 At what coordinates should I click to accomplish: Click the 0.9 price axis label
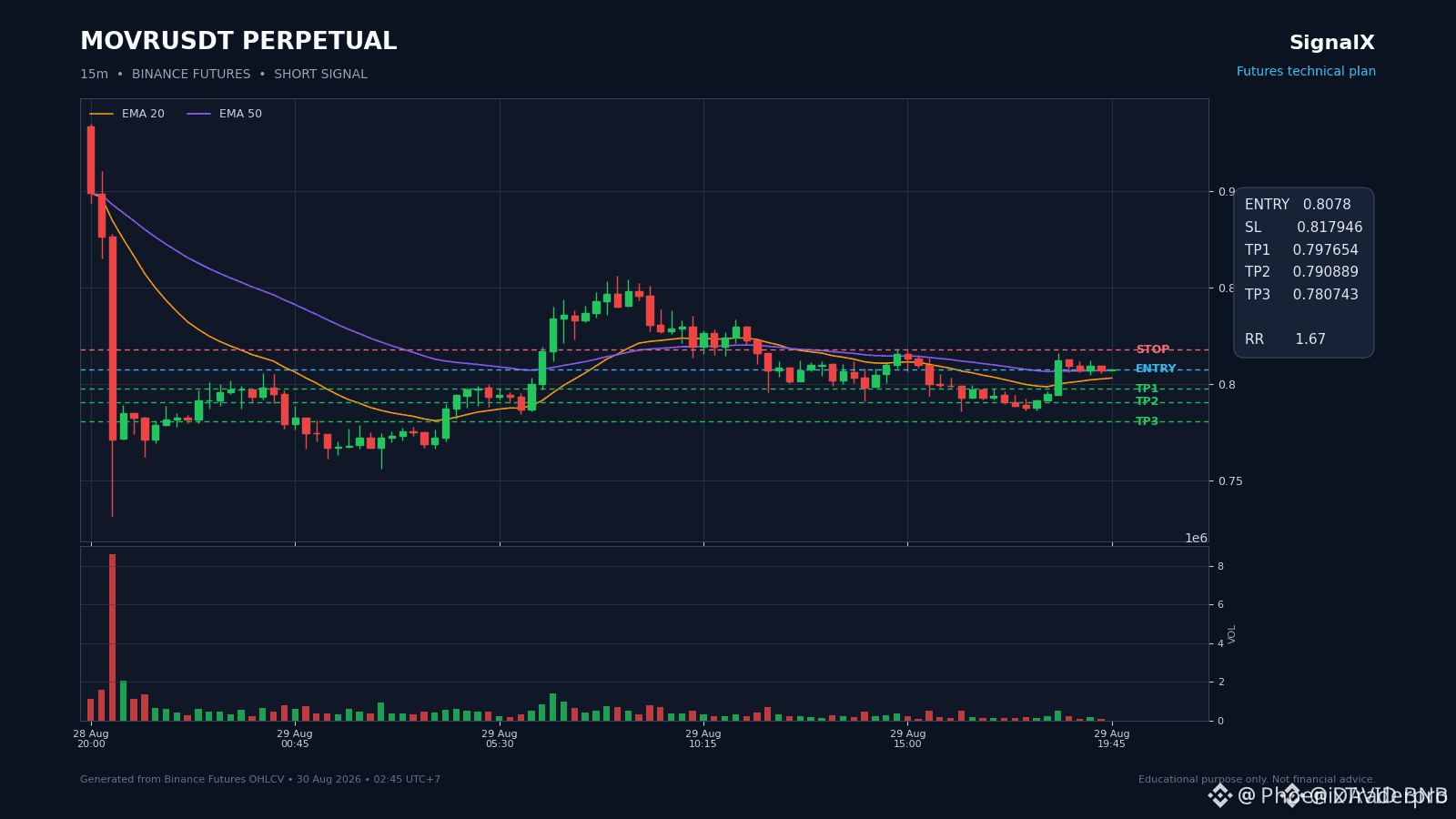point(1227,192)
